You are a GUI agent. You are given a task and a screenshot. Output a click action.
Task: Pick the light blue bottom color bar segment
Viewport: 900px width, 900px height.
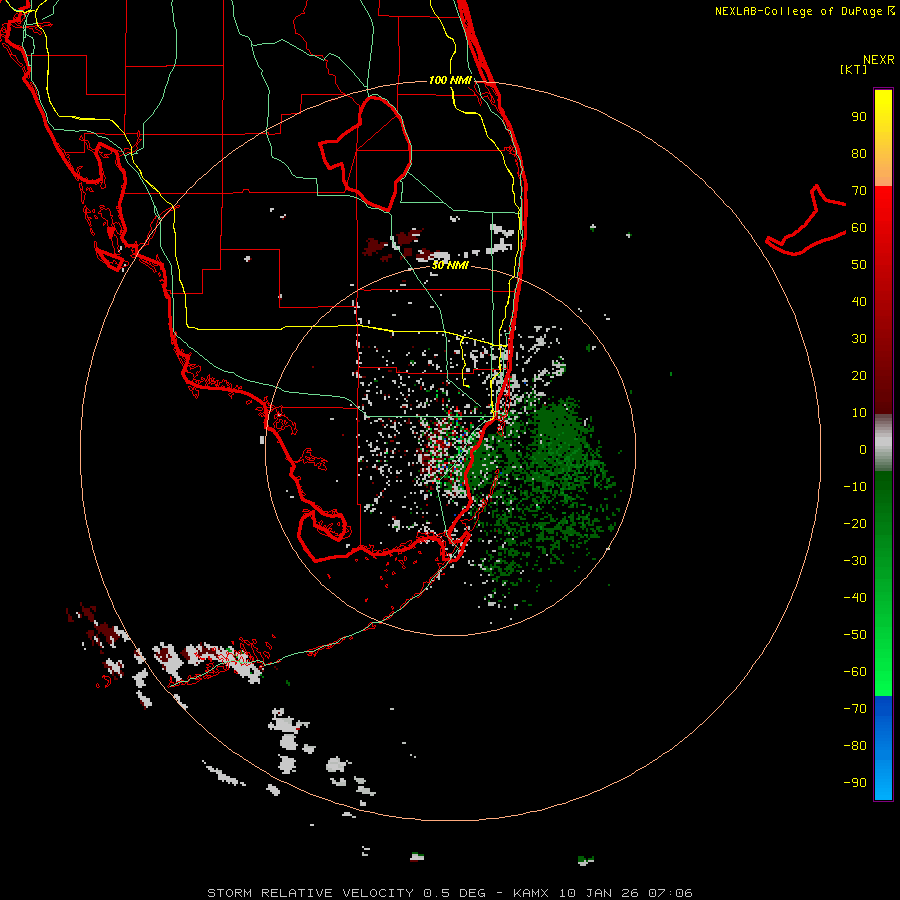[x=883, y=781]
